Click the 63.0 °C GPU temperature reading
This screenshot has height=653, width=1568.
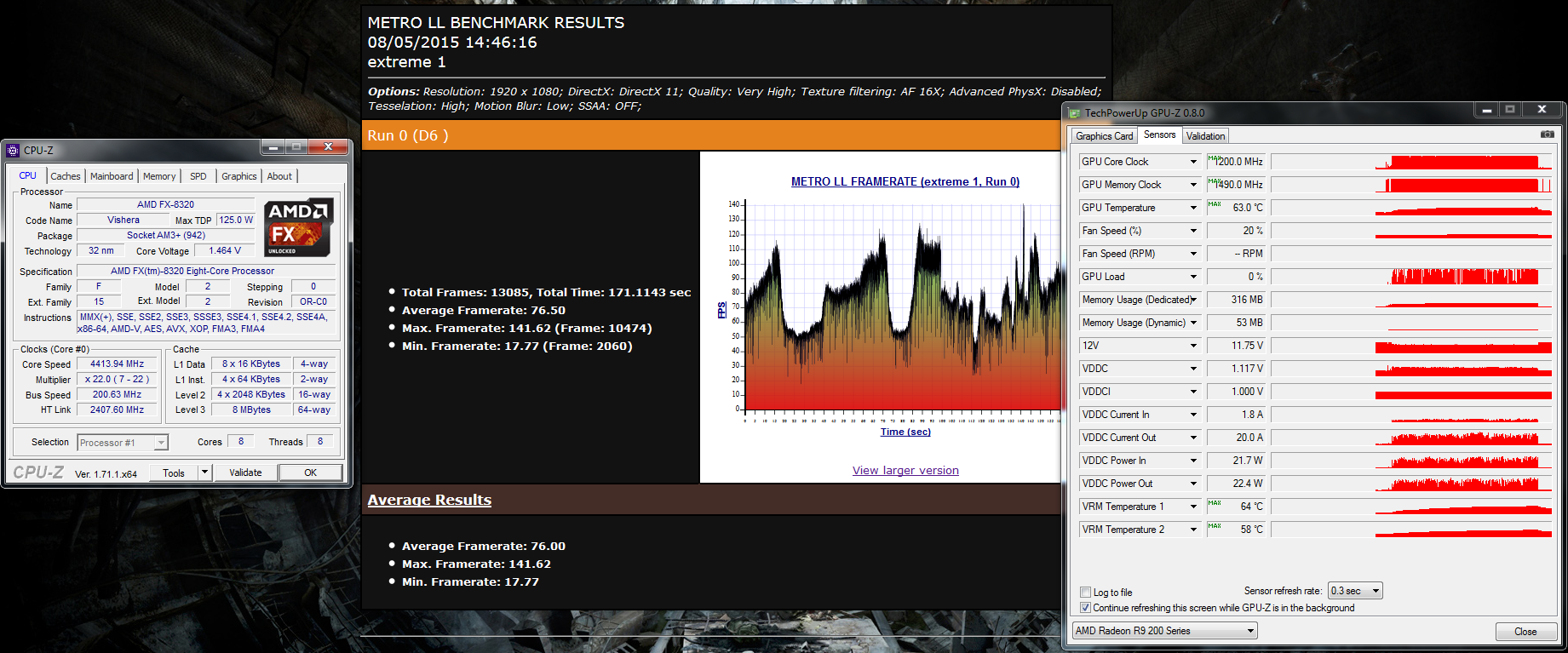[1236, 208]
